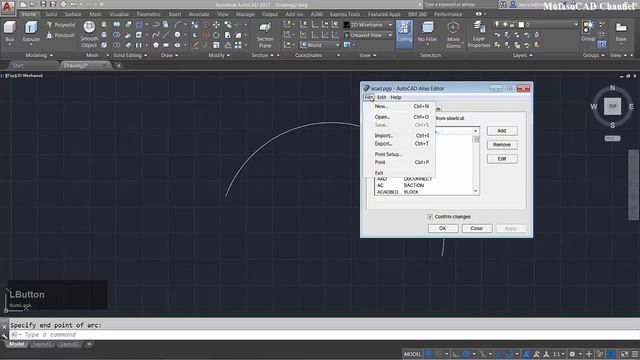Image resolution: width=640 pixels, height=360 pixels.
Task: Toggle annotation visibility icon in status bar
Action: [x=527, y=354]
